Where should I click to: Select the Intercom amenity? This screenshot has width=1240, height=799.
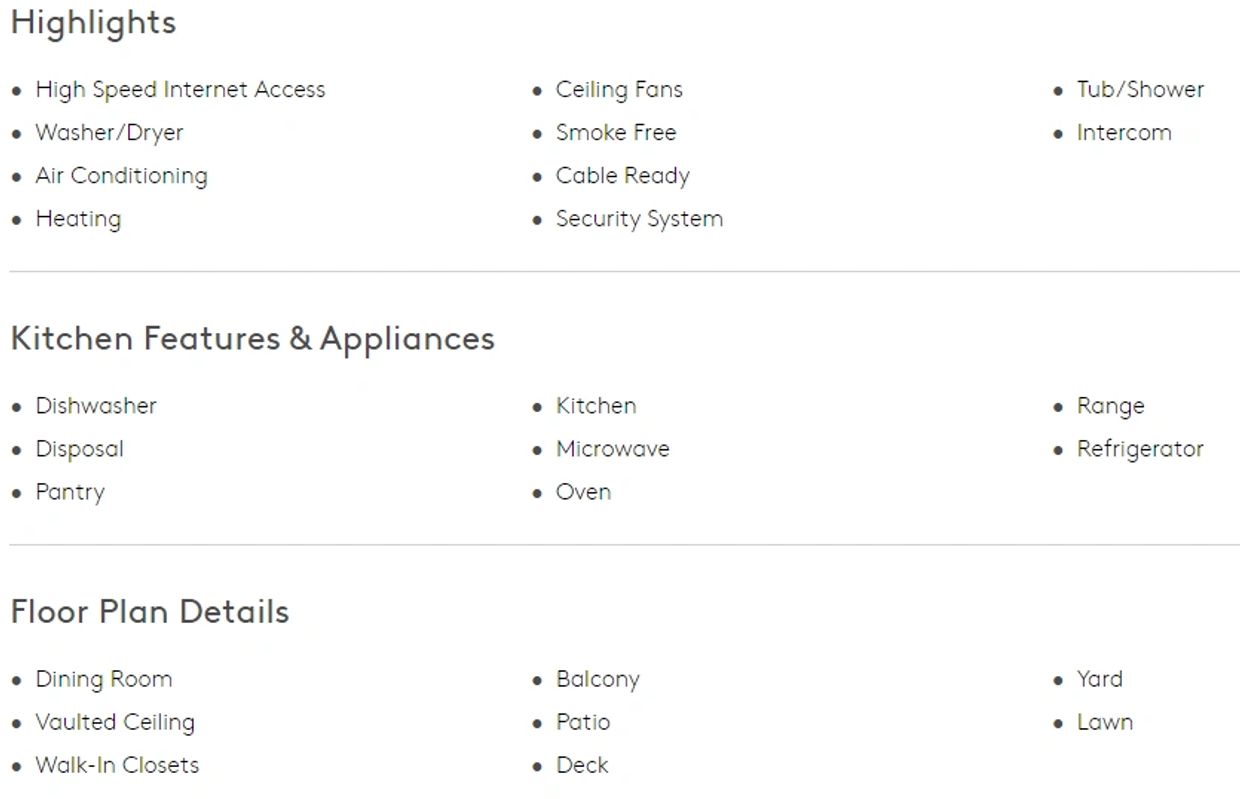pyautogui.click(x=1124, y=133)
